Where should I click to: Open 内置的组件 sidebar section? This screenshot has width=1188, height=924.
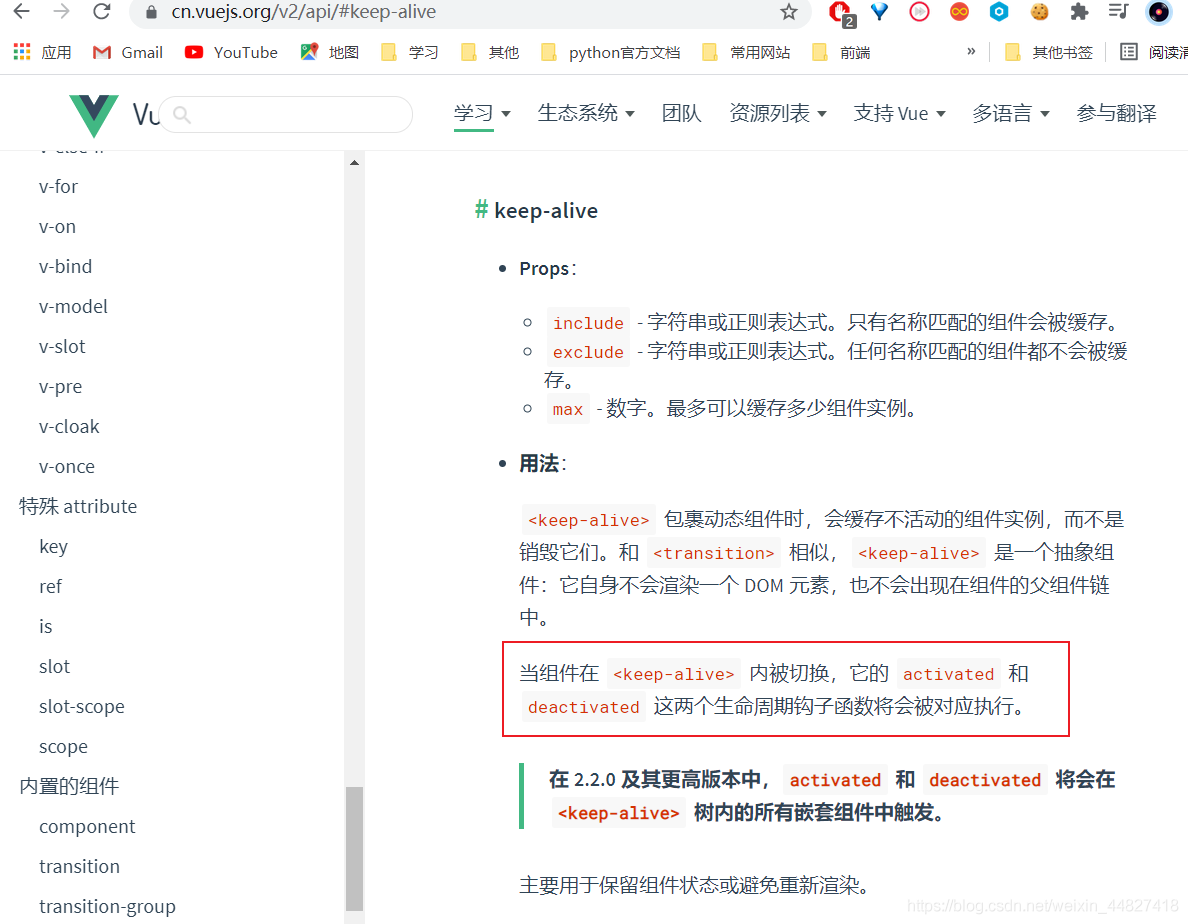(x=69, y=787)
